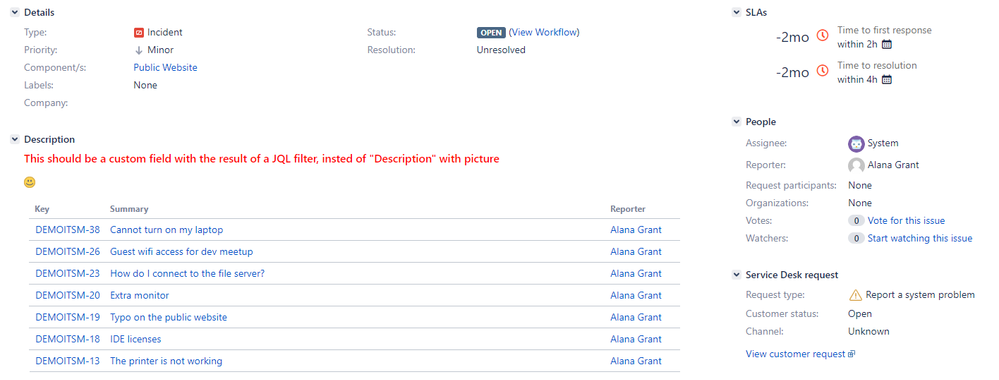Collapse the People section chevron
This screenshot has width=999, height=380.
point(736,121)
